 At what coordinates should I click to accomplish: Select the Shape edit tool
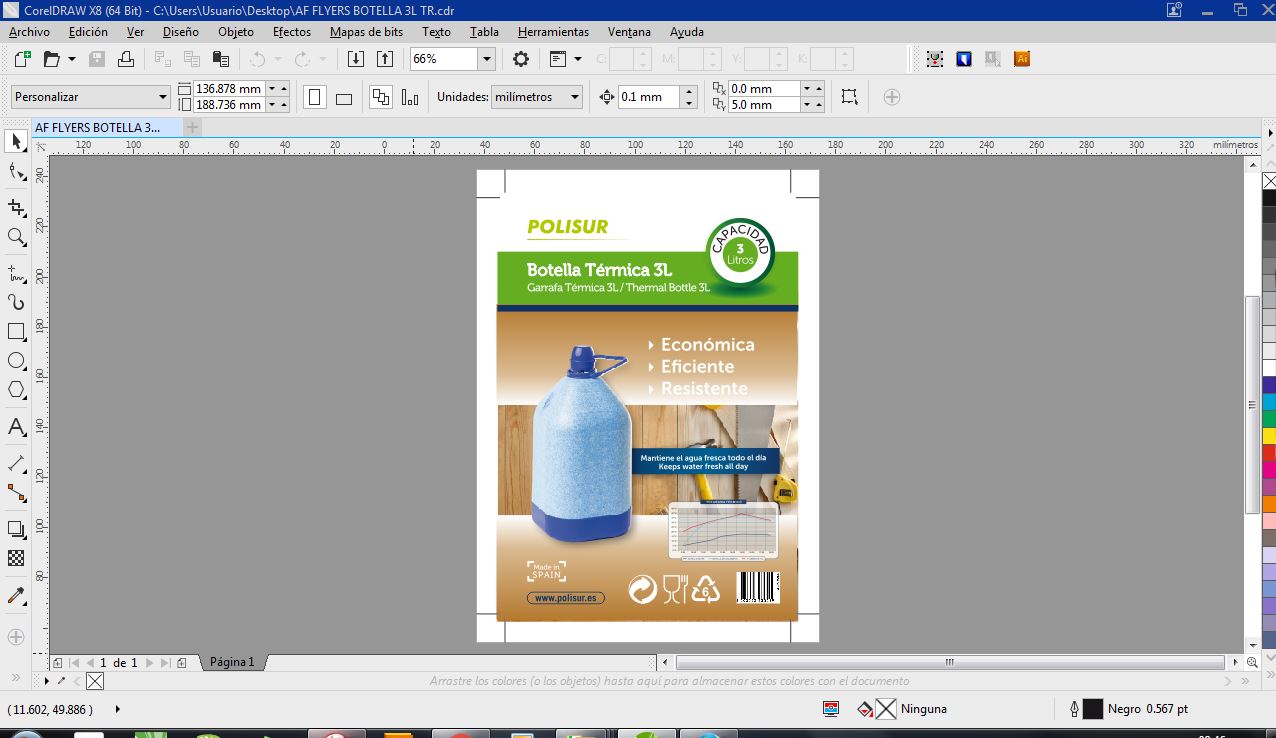pos(16,173)
